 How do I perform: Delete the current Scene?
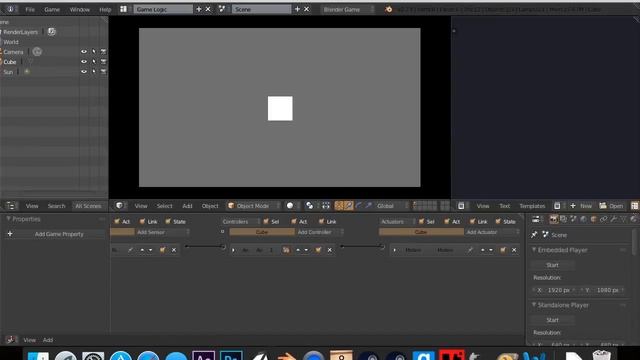pyautogui.click(x=307, y=9)
